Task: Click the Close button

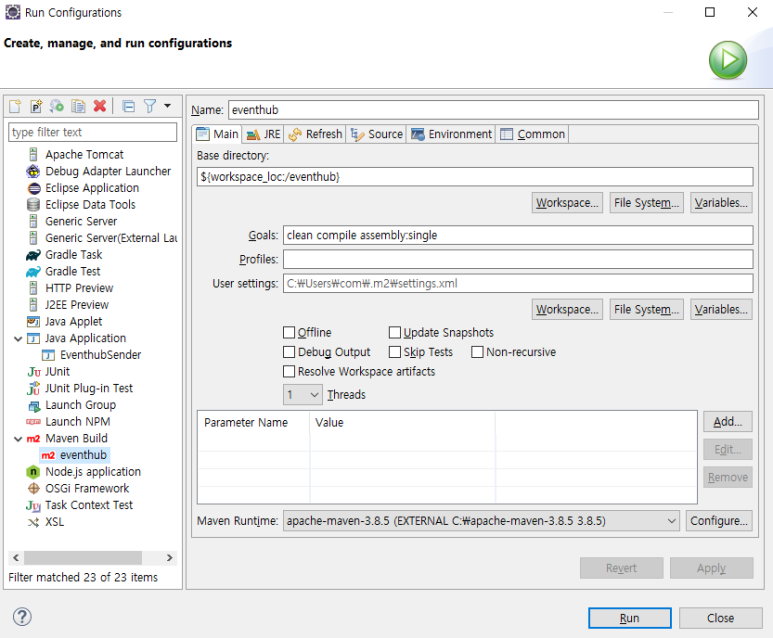Action: coord(720,618)
